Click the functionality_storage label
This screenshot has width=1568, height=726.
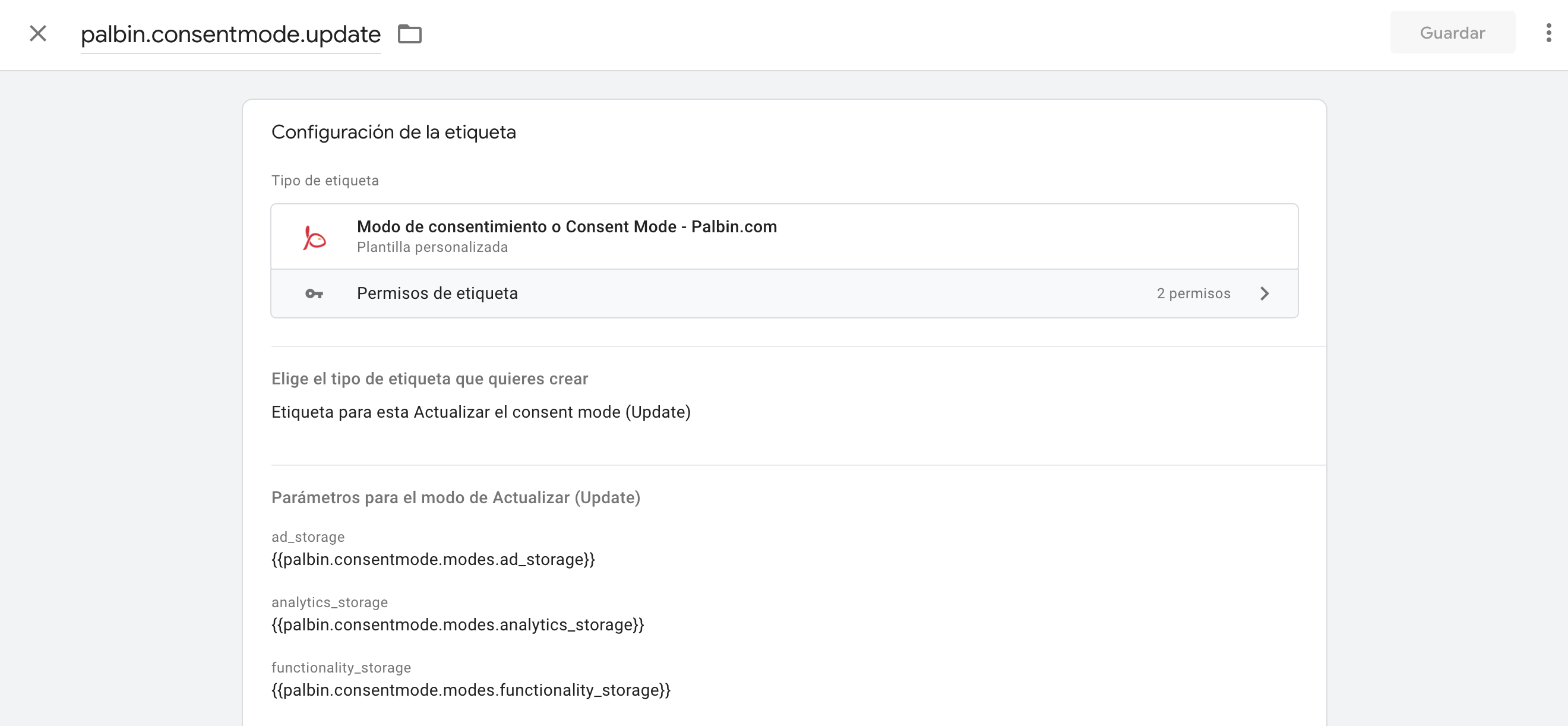click(x=341, y=668)
